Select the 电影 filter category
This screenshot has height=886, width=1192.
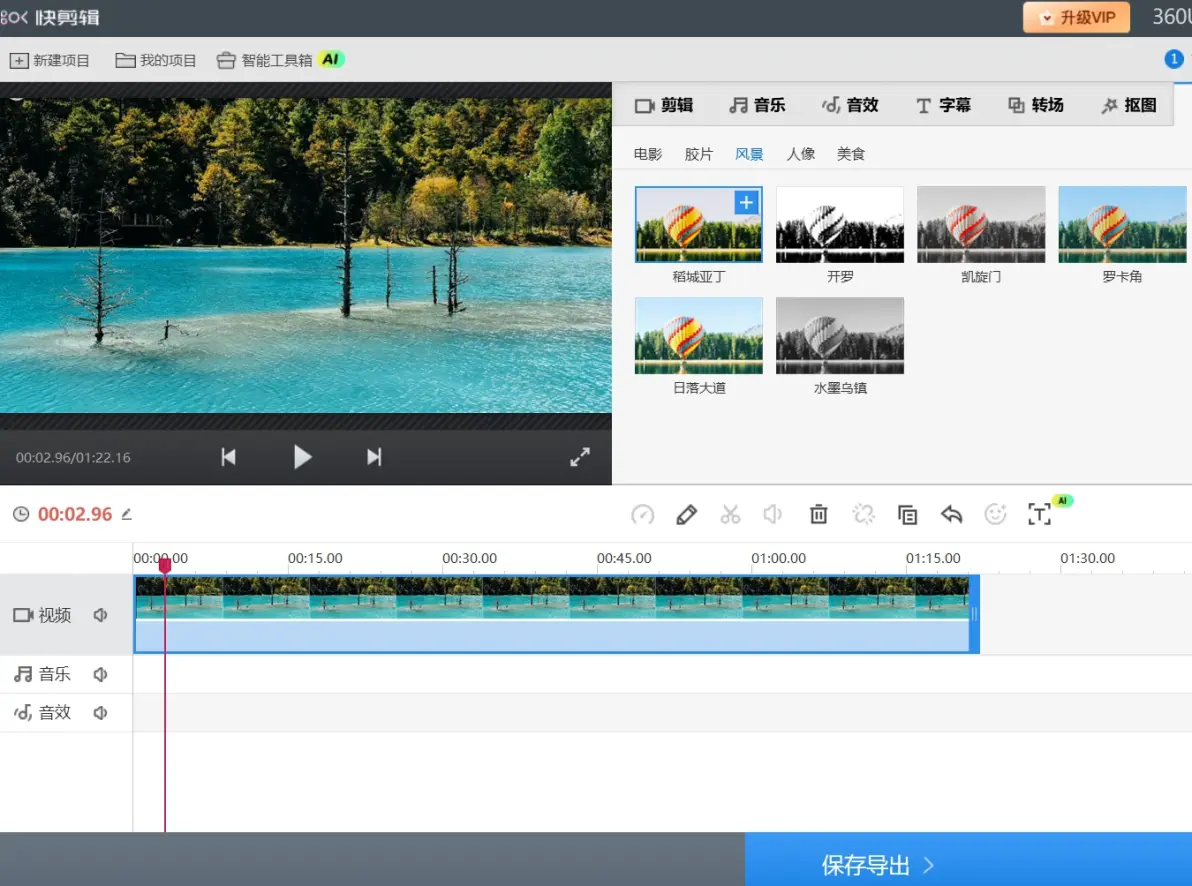[x=648, y=154]
